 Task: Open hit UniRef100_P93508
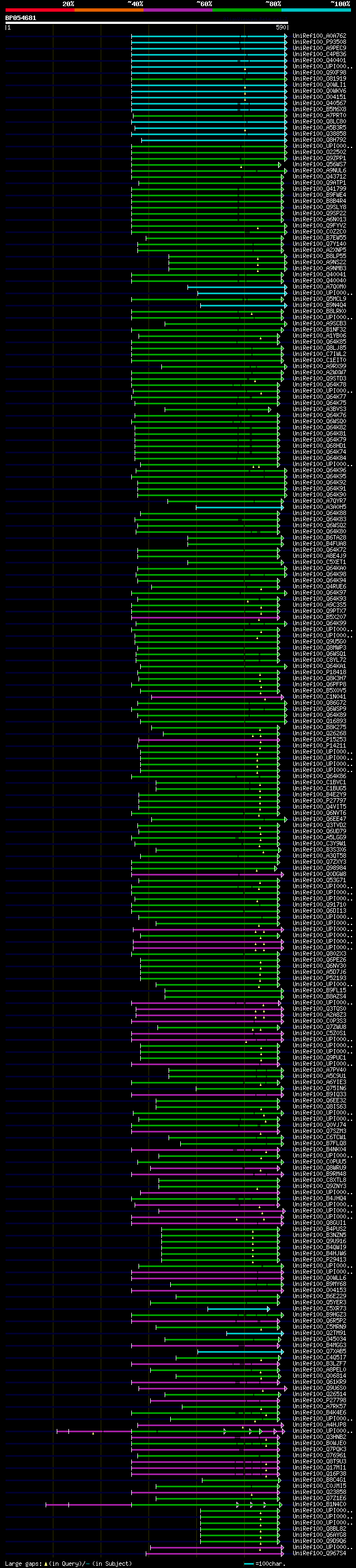point(319,42)
